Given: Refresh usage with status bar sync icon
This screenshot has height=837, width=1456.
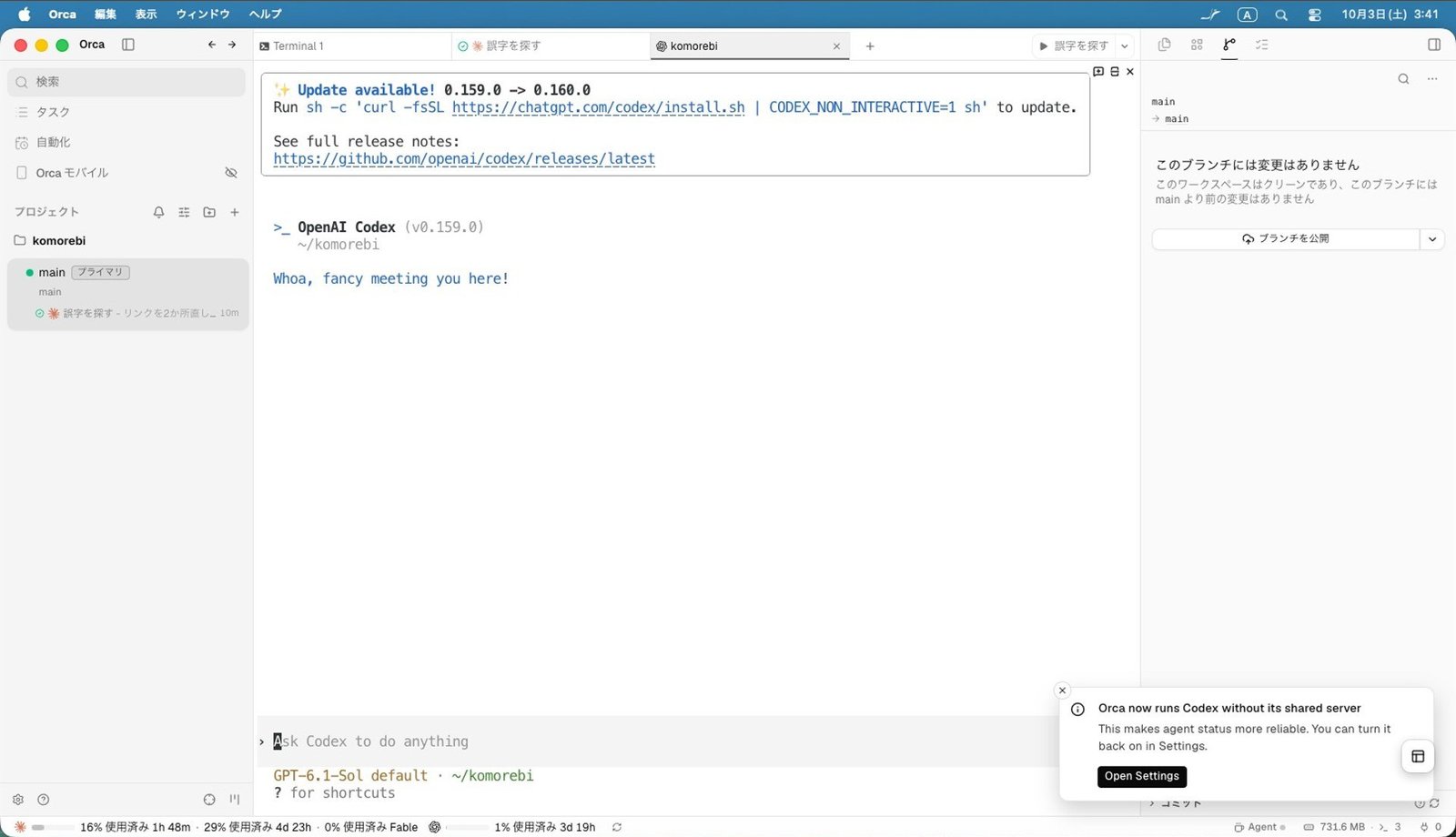Looking at the screenshot, I should (617, 827).
